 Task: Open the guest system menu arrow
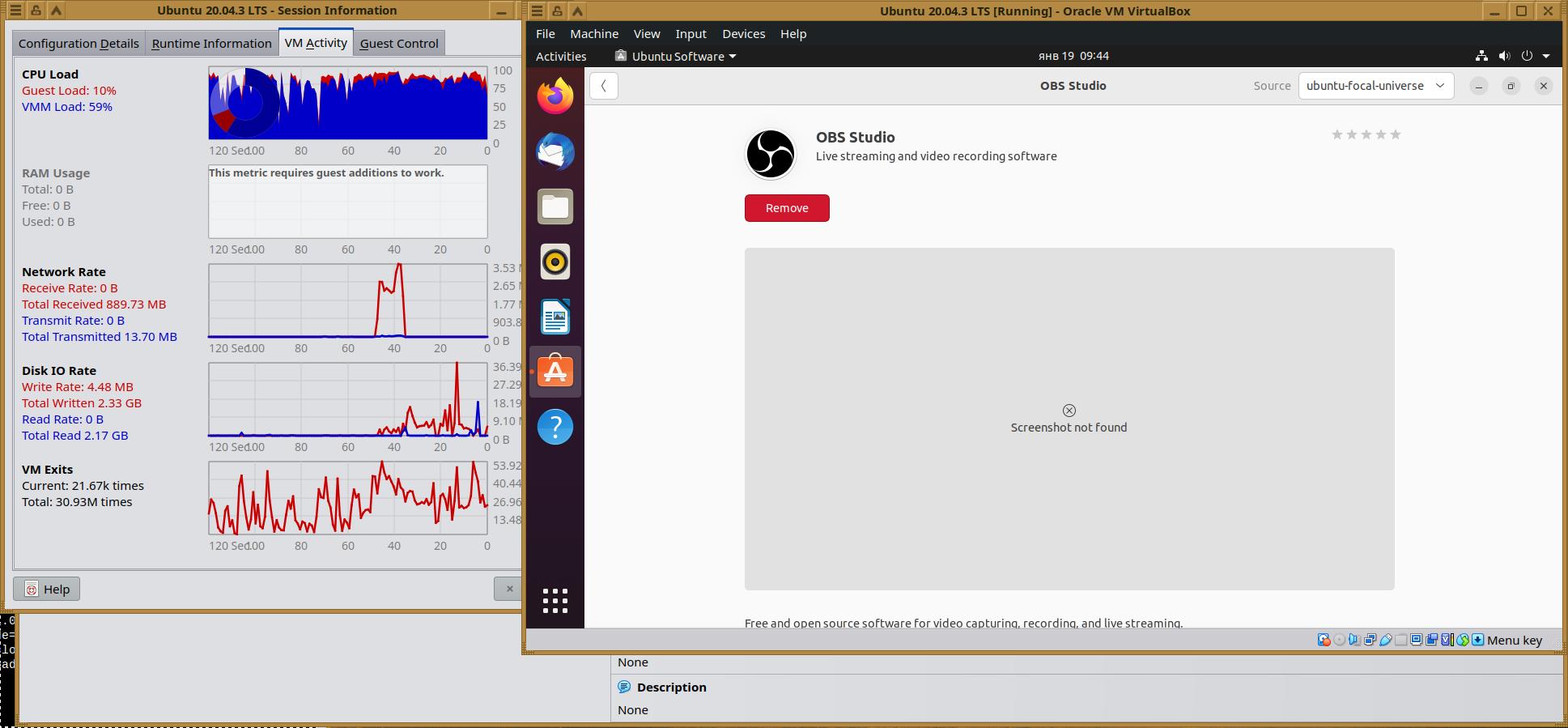coord(1546,56)
